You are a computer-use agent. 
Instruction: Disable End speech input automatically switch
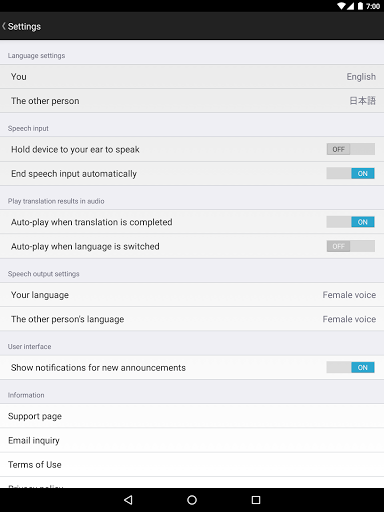coord(351,173)
